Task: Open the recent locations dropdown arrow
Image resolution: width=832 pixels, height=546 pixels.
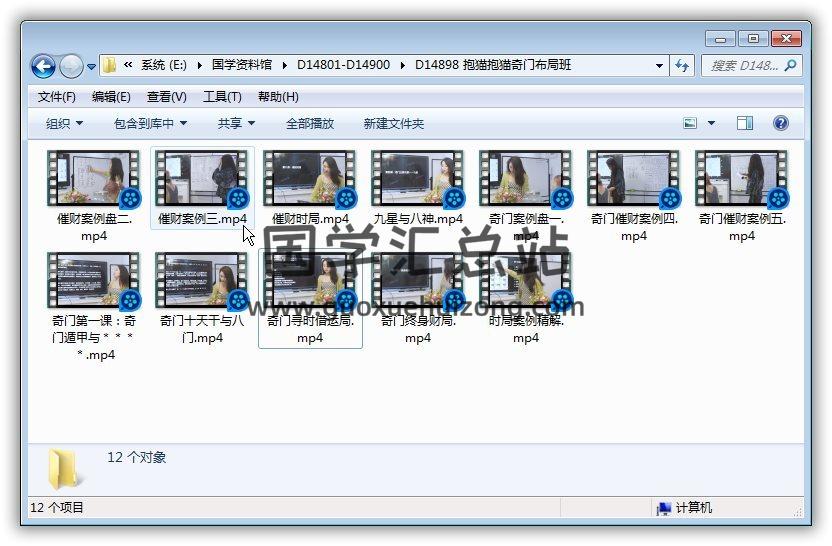Action: pos(91,67)
